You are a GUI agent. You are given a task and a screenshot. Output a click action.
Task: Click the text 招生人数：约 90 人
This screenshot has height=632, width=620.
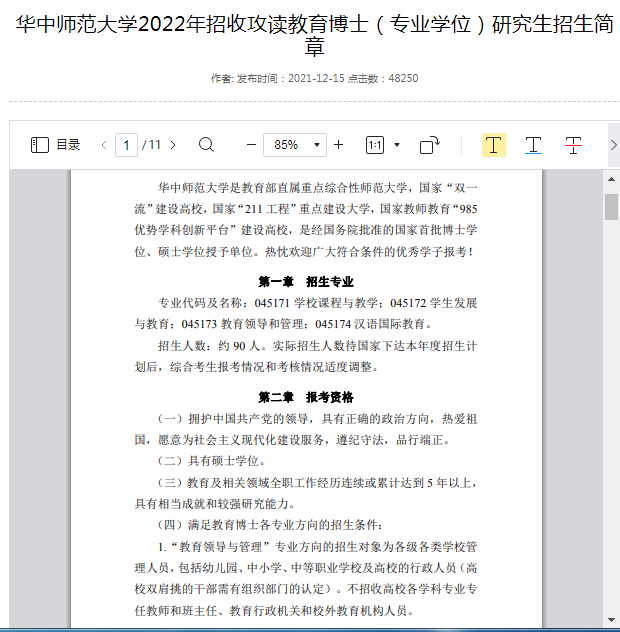tap(209, 346)
